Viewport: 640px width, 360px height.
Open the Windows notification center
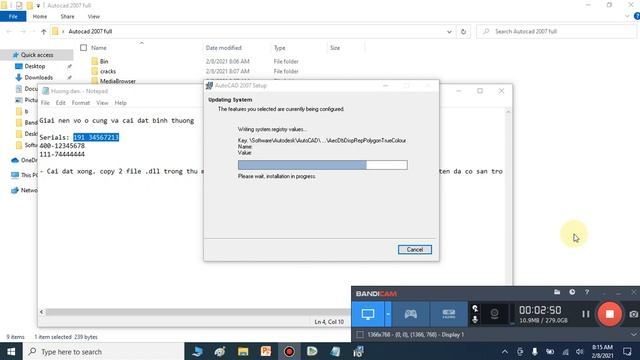tap(627, 351)
